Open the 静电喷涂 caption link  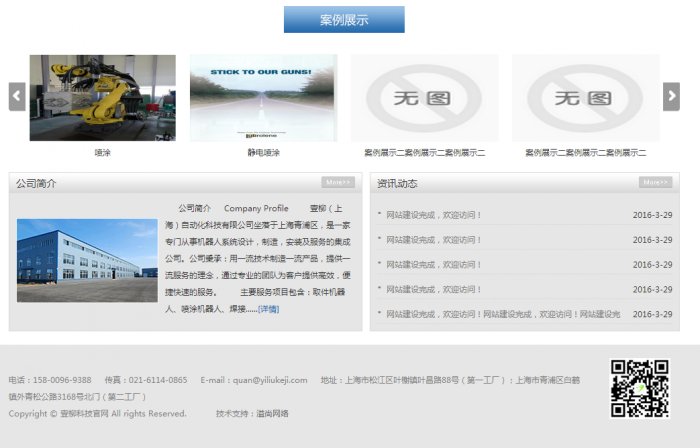[263, 153]
